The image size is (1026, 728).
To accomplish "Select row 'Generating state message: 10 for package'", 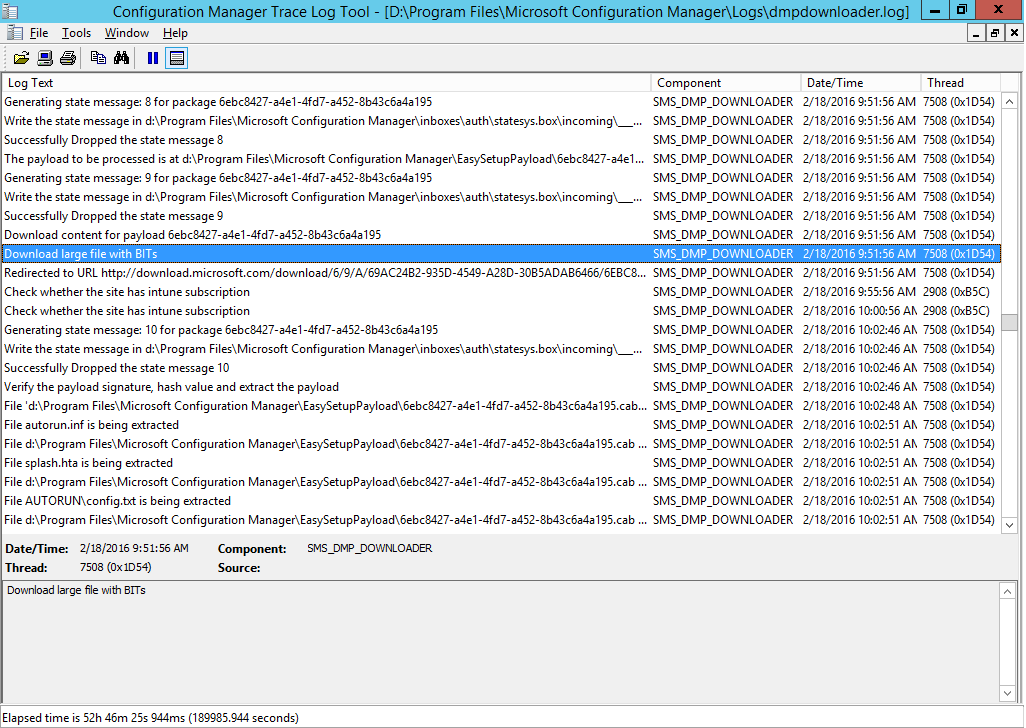I will 501,330.
